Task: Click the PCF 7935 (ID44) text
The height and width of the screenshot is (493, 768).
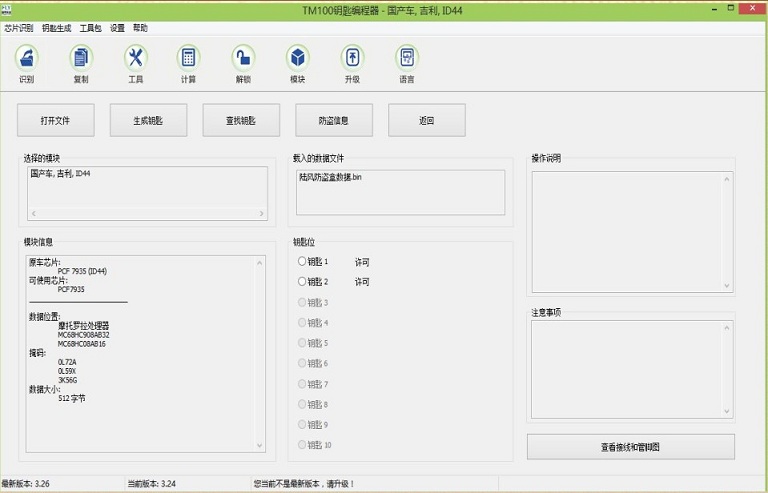Action: 82,271
